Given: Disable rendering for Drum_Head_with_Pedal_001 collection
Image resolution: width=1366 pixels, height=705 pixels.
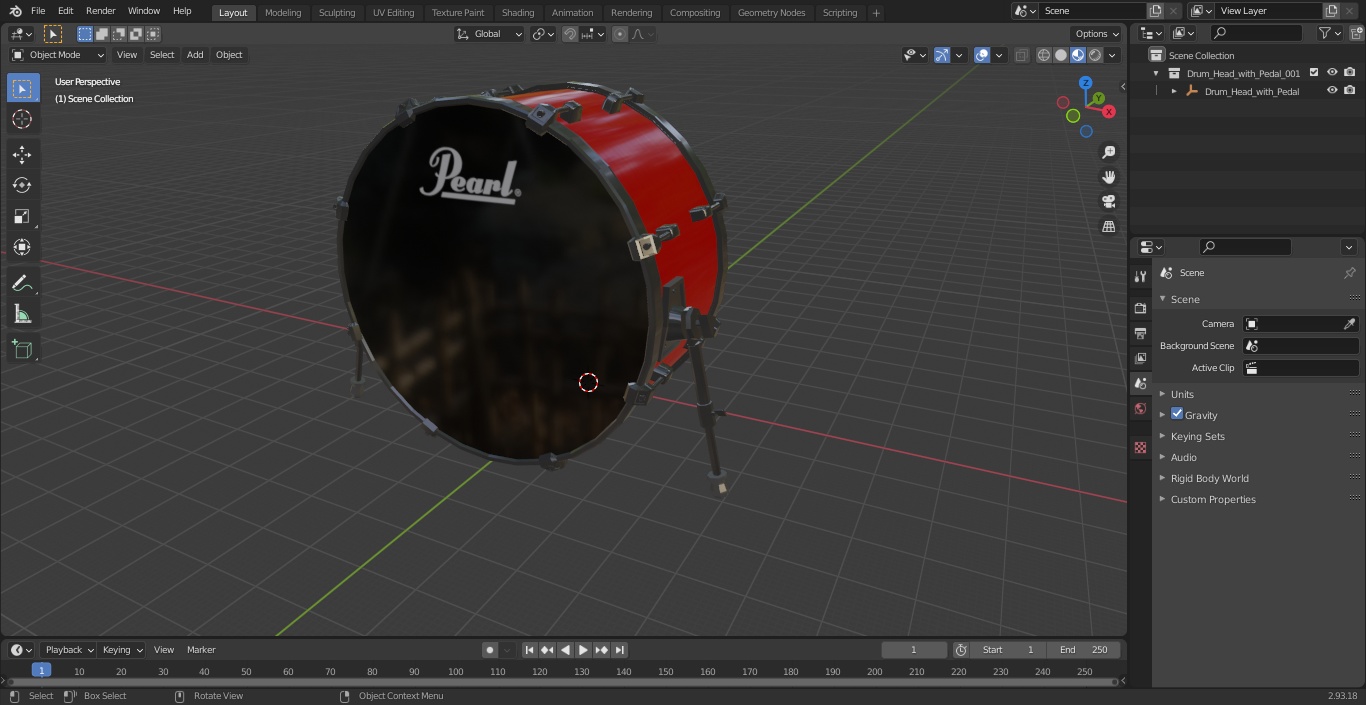Looking at the screenshot, I should tap(1350, 73).
